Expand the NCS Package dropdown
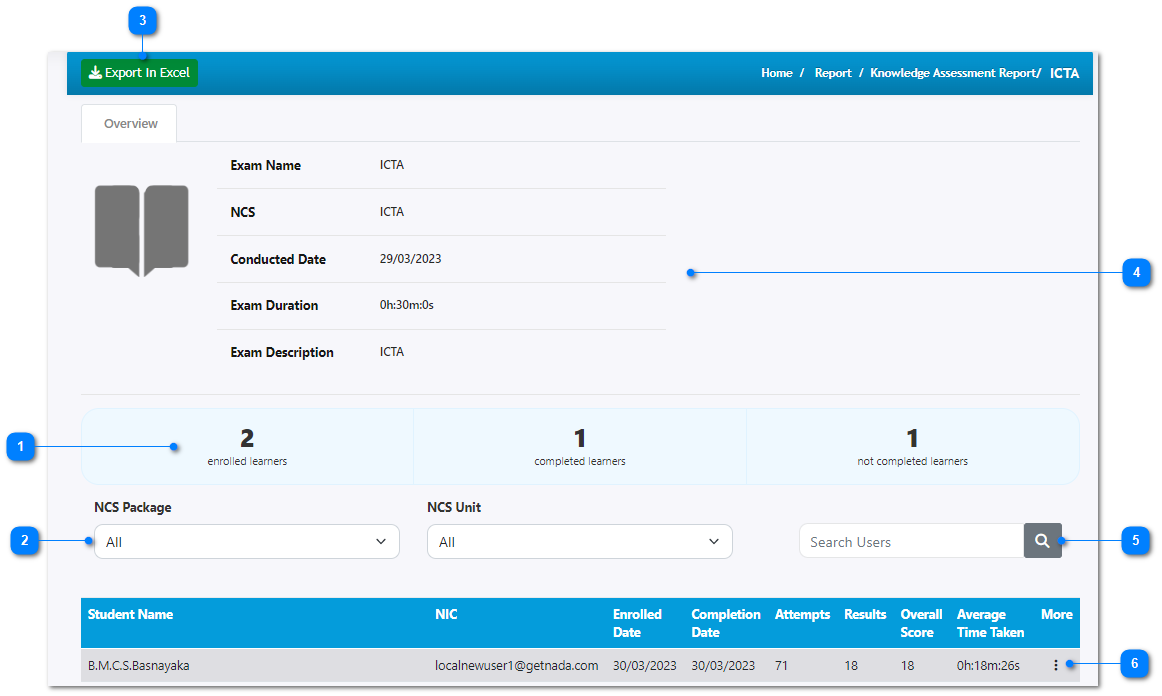The width and height of the screenshot is (1162, 696). 246,541
